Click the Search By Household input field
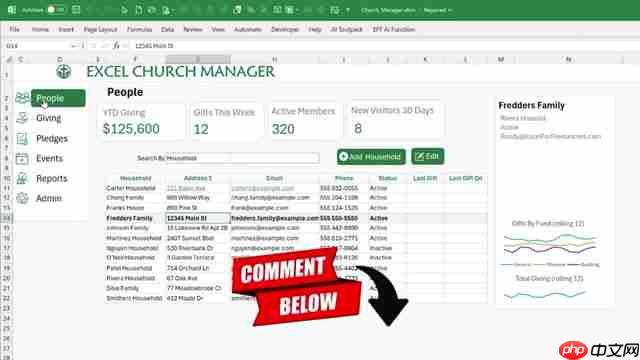 [x=228, y=158]
